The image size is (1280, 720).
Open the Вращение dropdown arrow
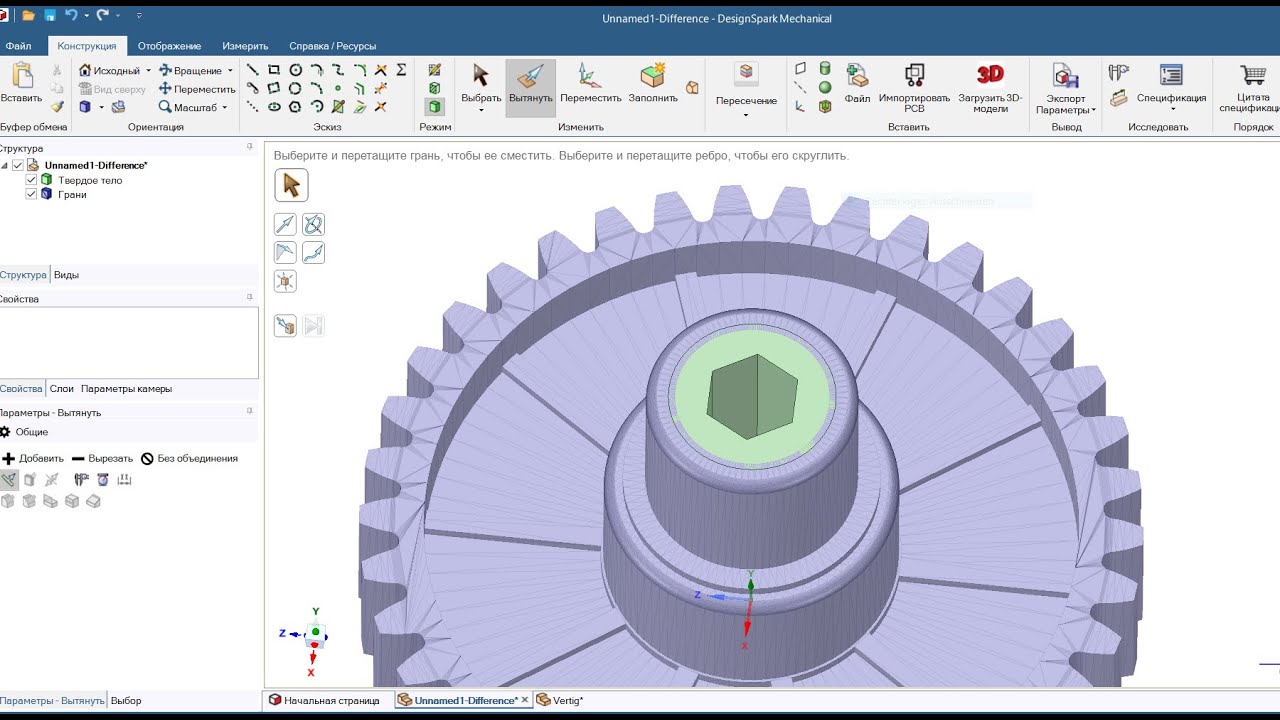[230, 71]
